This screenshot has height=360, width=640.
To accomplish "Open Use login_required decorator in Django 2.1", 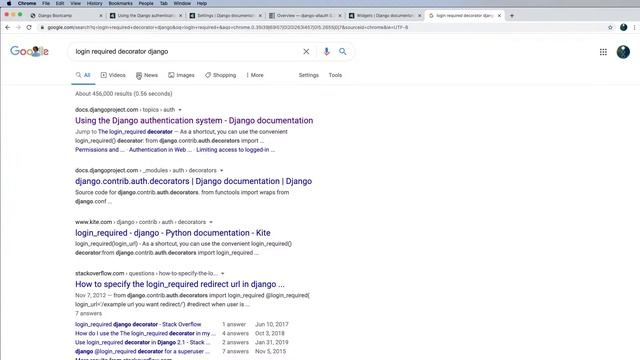I will [x=142, y=342].
